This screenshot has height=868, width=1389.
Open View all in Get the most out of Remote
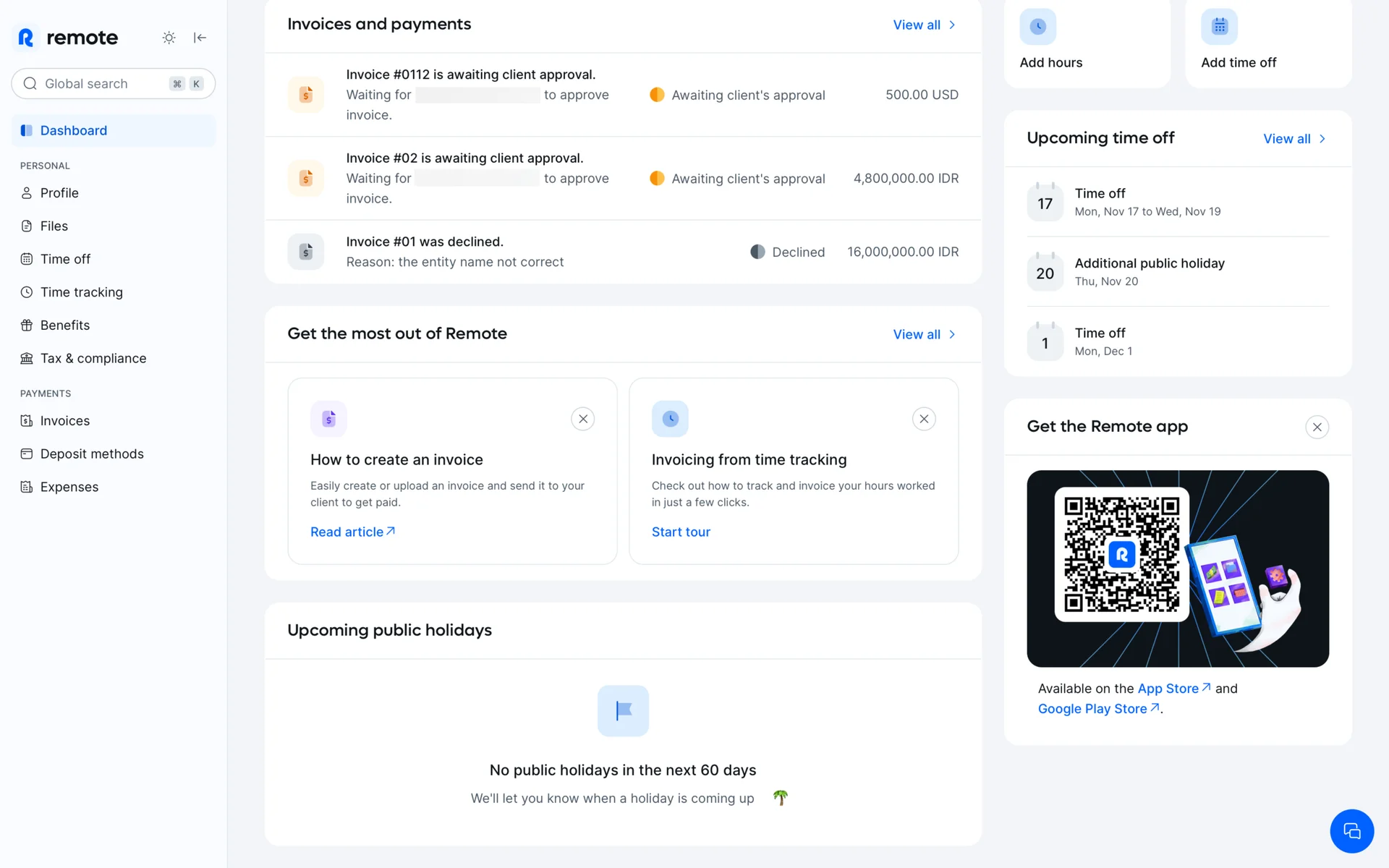(924, 334)
